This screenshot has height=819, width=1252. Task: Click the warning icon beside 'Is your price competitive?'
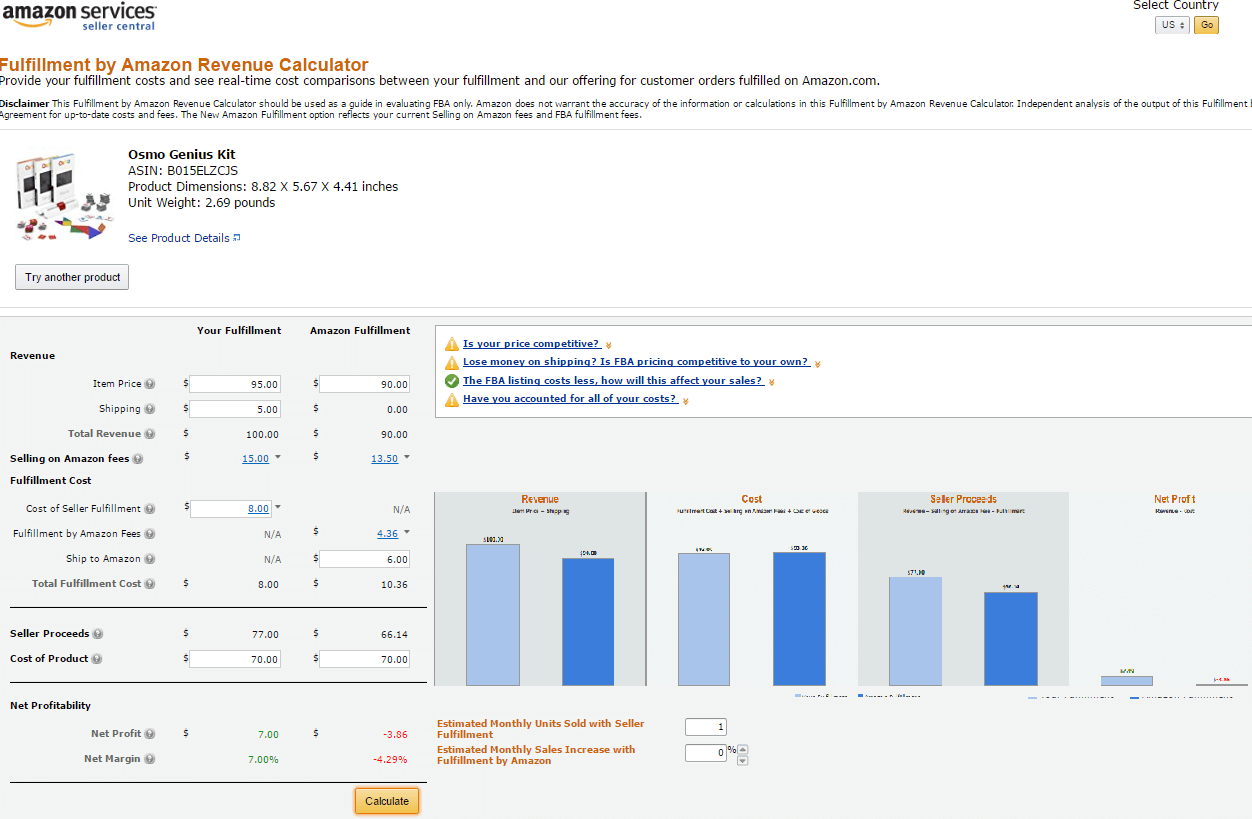pyautogui.click(x=452, y=343)
